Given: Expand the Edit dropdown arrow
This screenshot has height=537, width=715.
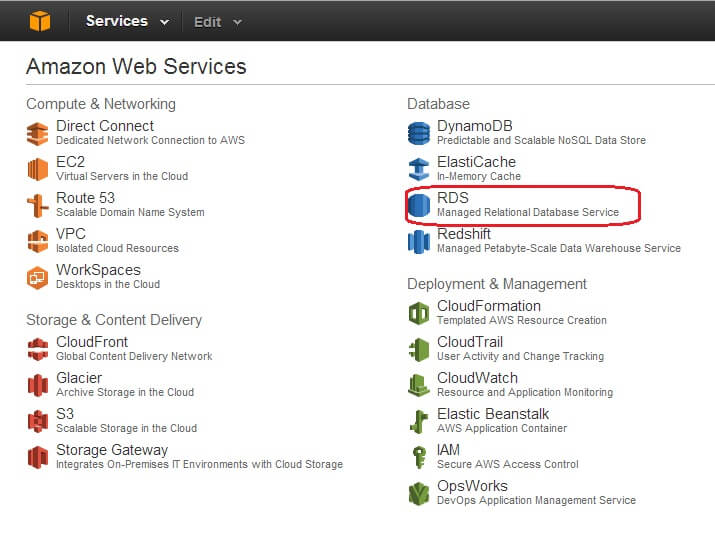Looking at the screenshot, I should point(237,22).
